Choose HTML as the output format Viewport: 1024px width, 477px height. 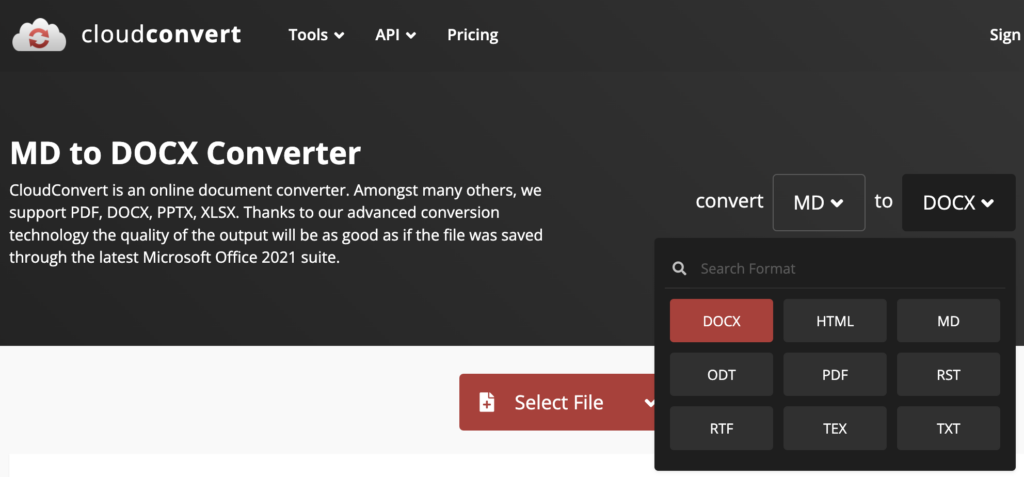click(835, 321)
